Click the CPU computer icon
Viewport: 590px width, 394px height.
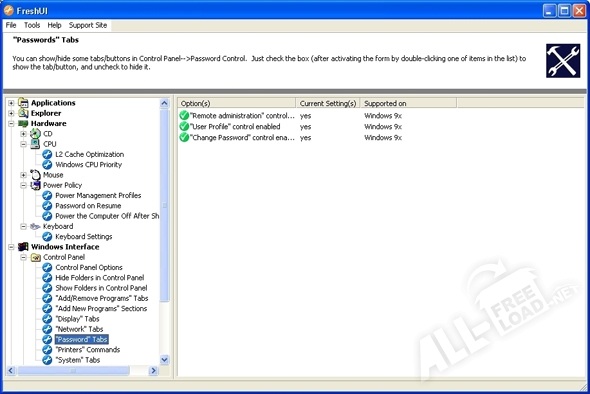[35, 144]
